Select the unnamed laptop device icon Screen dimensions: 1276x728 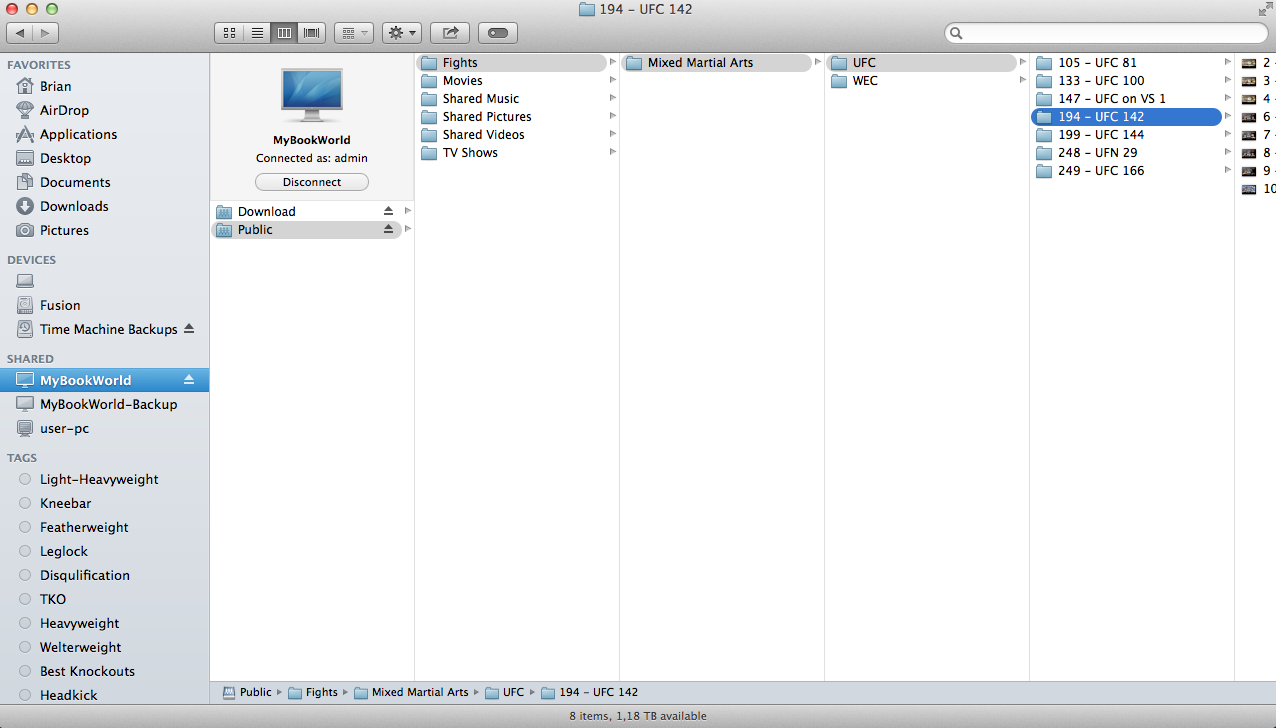coord(25,281)
